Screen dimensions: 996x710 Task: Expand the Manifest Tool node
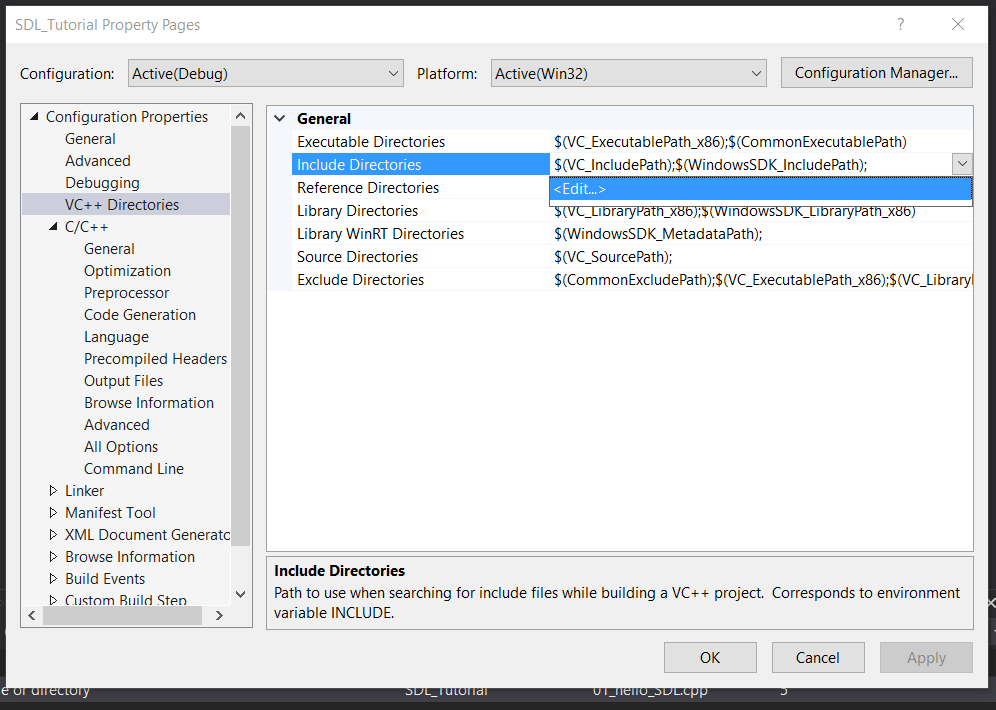pyautogui.click(x=53, y=512)
